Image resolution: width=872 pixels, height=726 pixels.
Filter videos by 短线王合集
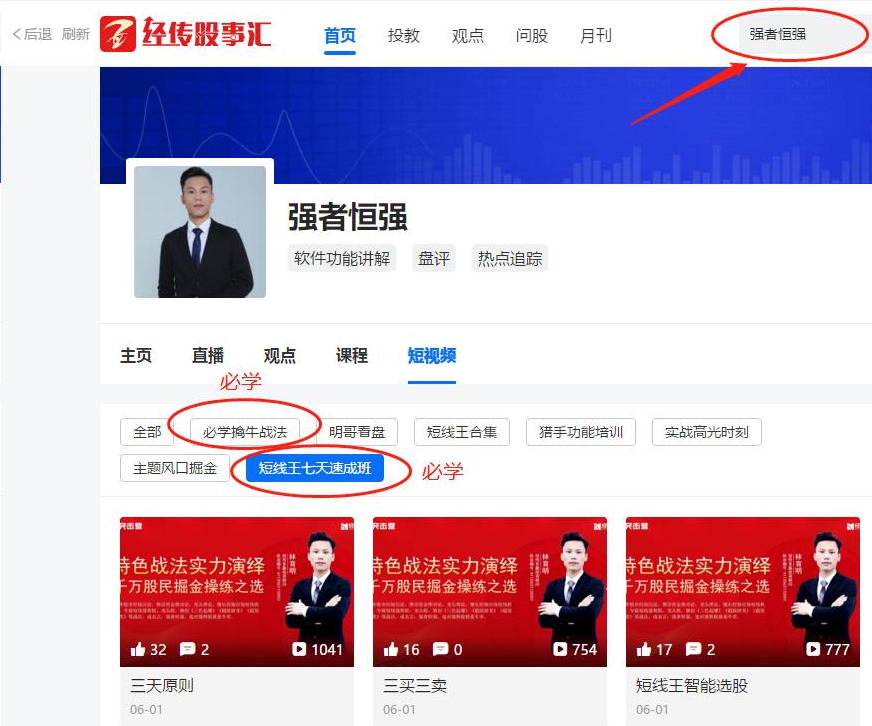point(462,432)
